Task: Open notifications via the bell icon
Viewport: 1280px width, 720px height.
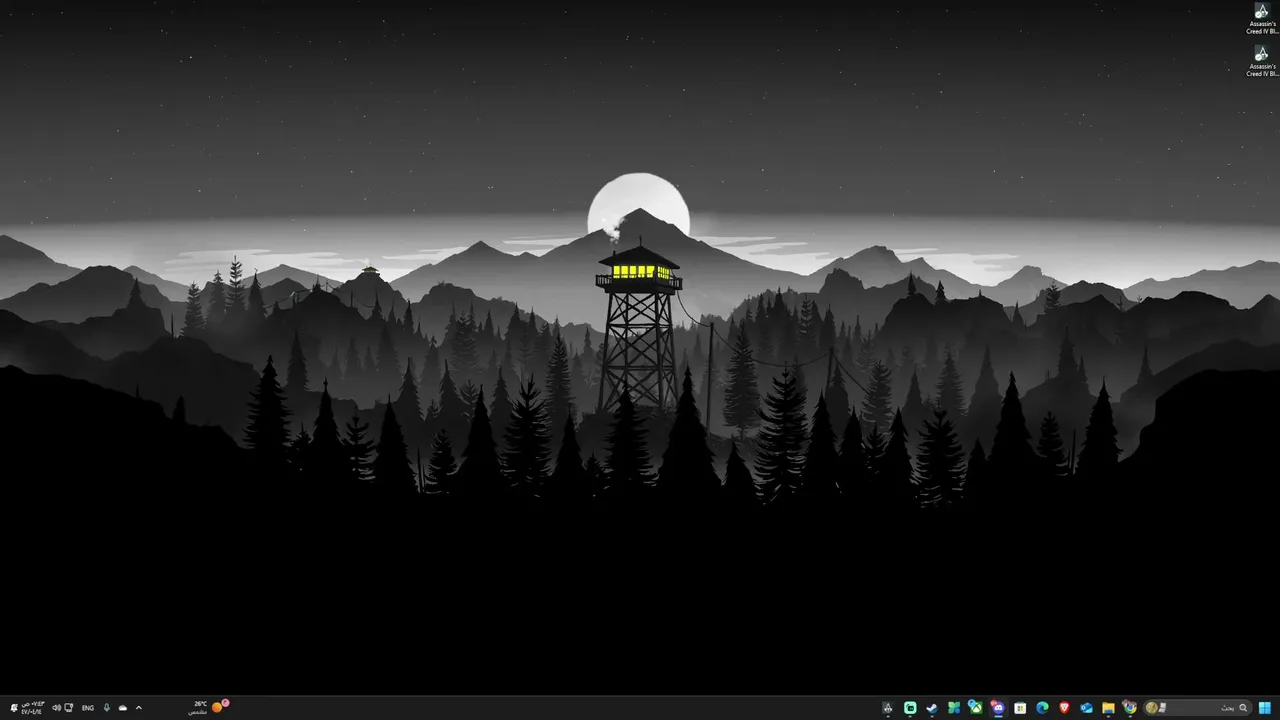Action: point(14,708)
